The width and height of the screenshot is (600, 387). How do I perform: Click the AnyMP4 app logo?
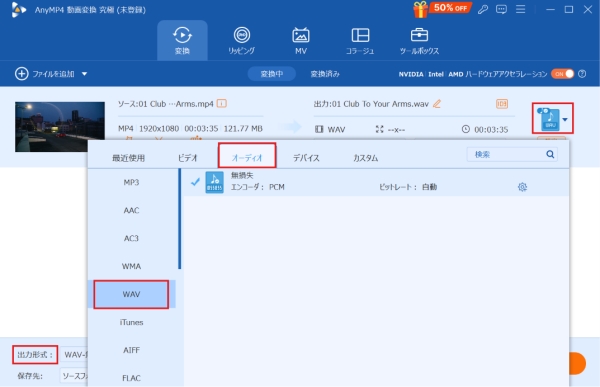coord(18,10)
